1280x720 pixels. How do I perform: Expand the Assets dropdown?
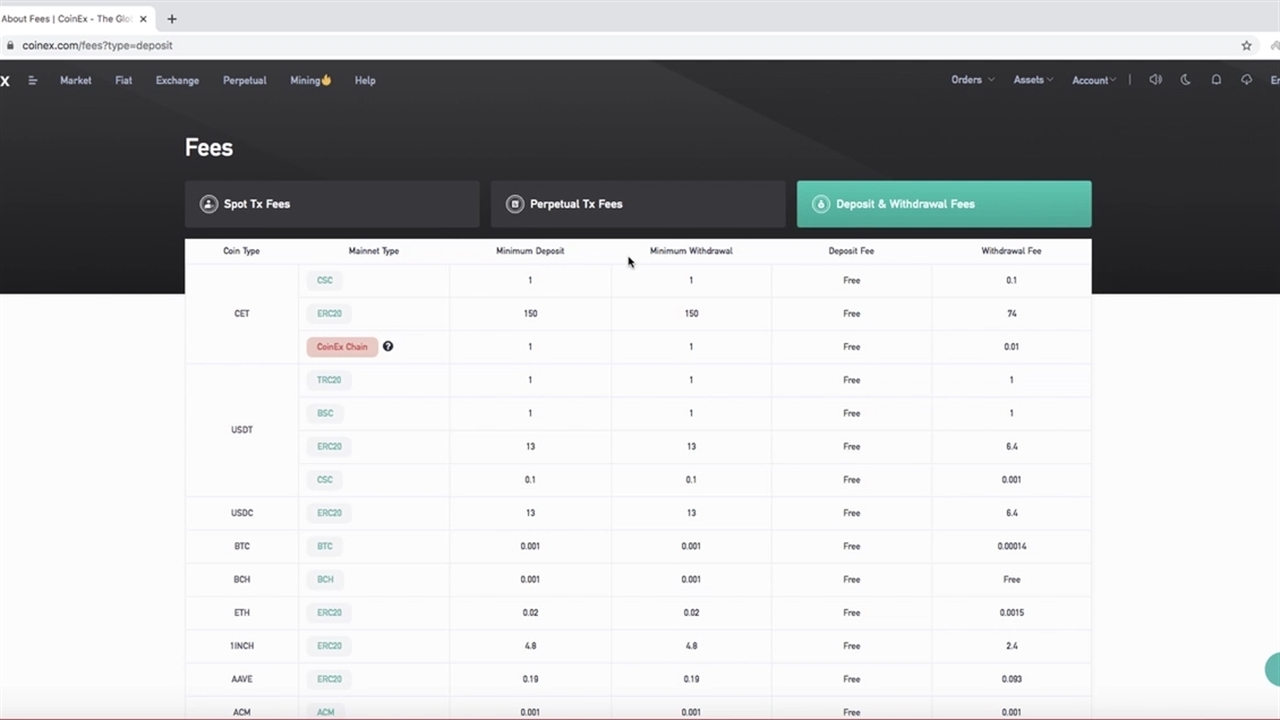click(x=1033, y=80)
